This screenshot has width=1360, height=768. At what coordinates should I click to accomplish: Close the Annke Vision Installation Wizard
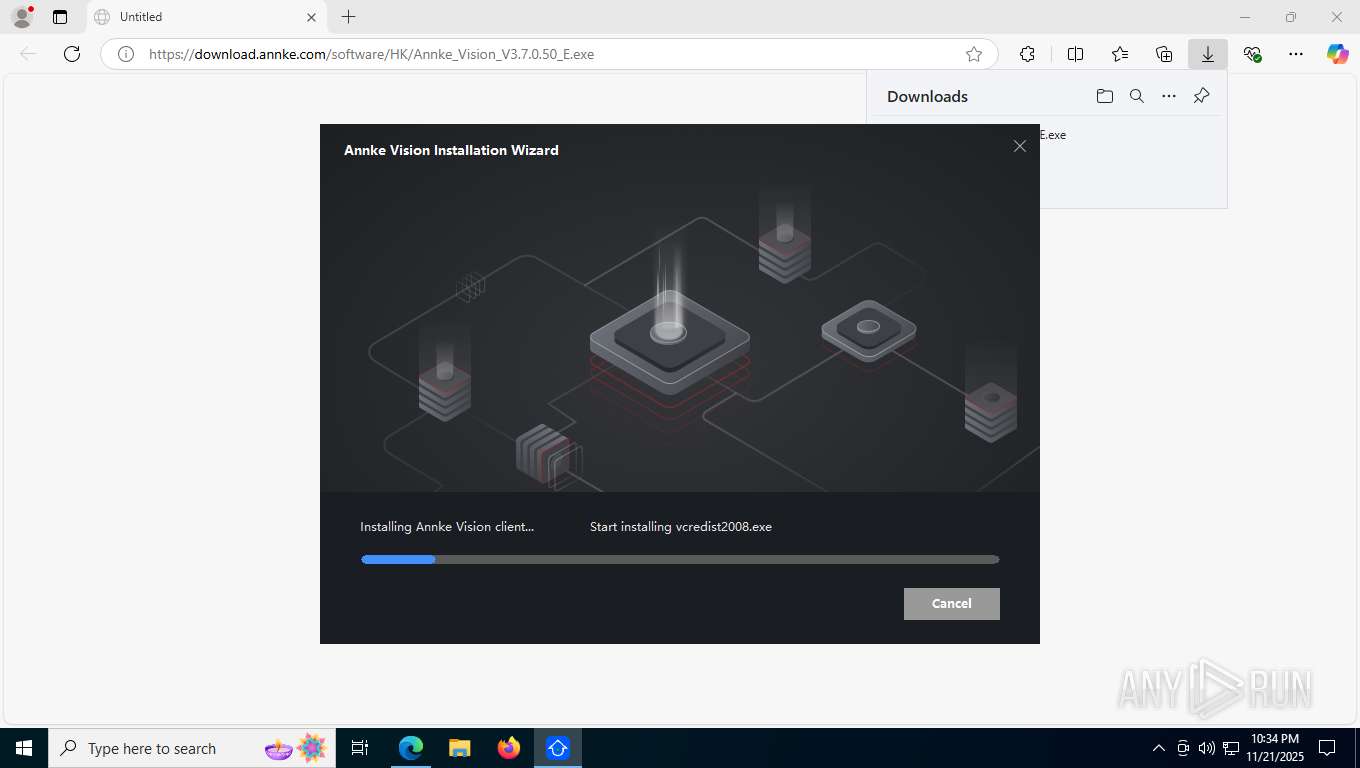[x=1020, y=146]
